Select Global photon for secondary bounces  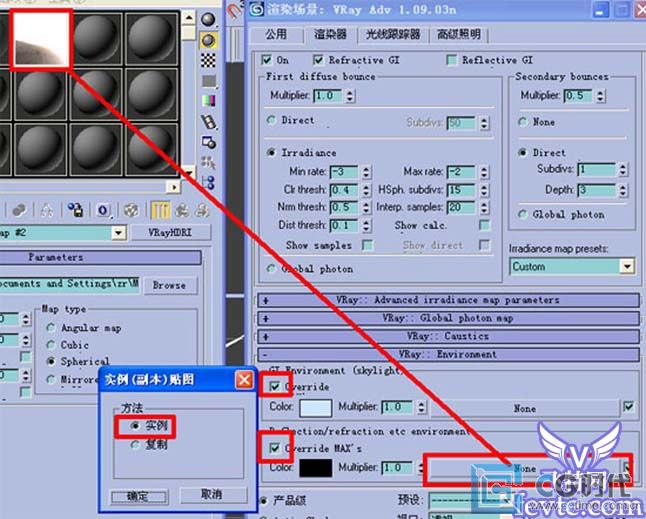point(523,214)
